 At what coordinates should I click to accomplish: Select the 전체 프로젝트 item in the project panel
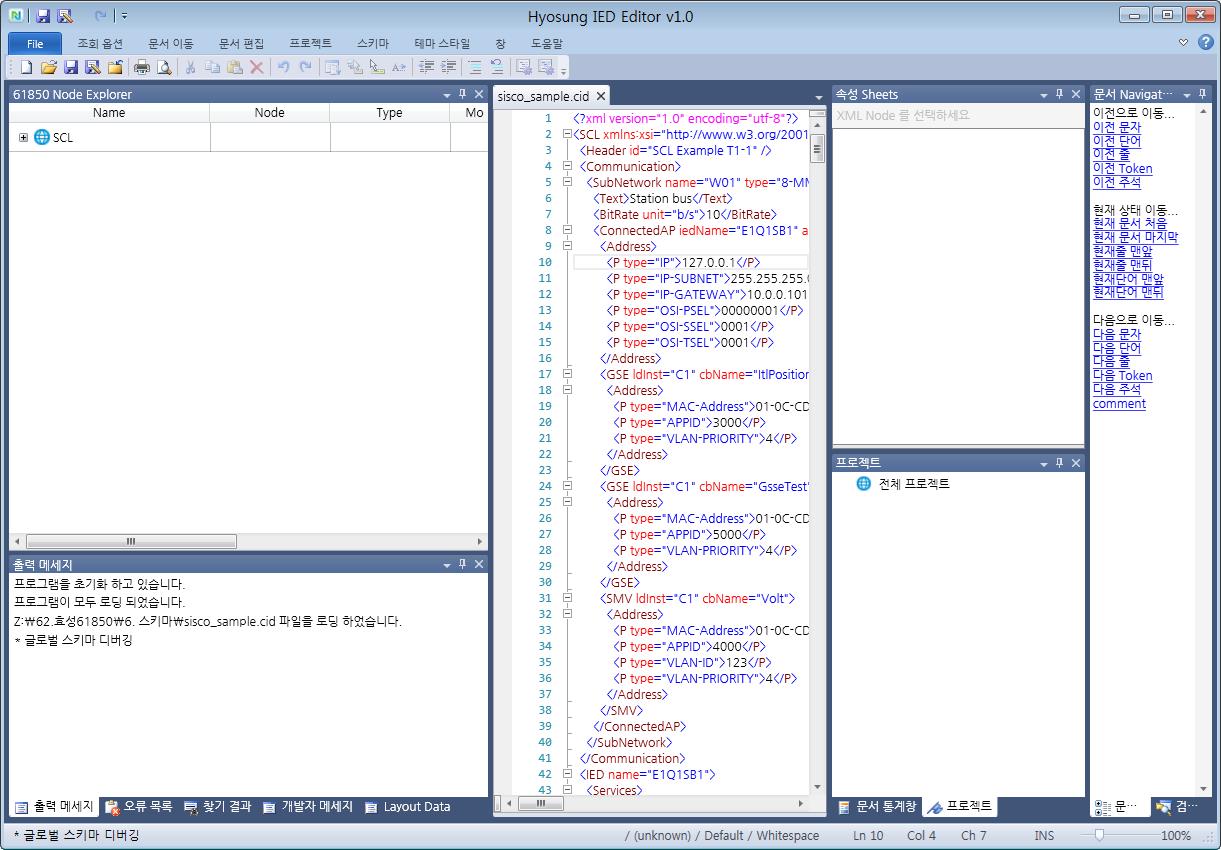[x=914, y=484]
